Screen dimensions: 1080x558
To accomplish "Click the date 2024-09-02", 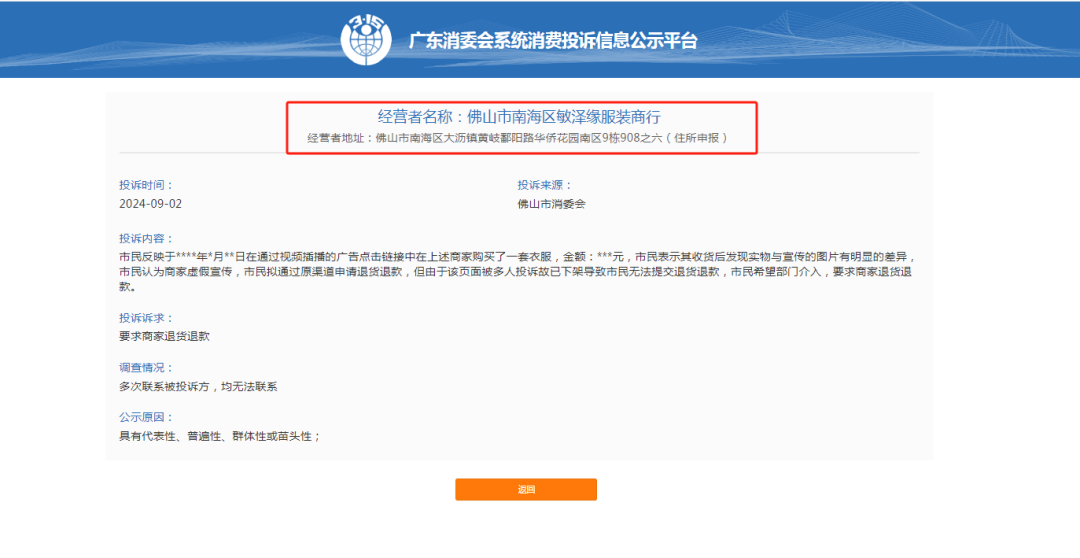I will tap(151, 205).
